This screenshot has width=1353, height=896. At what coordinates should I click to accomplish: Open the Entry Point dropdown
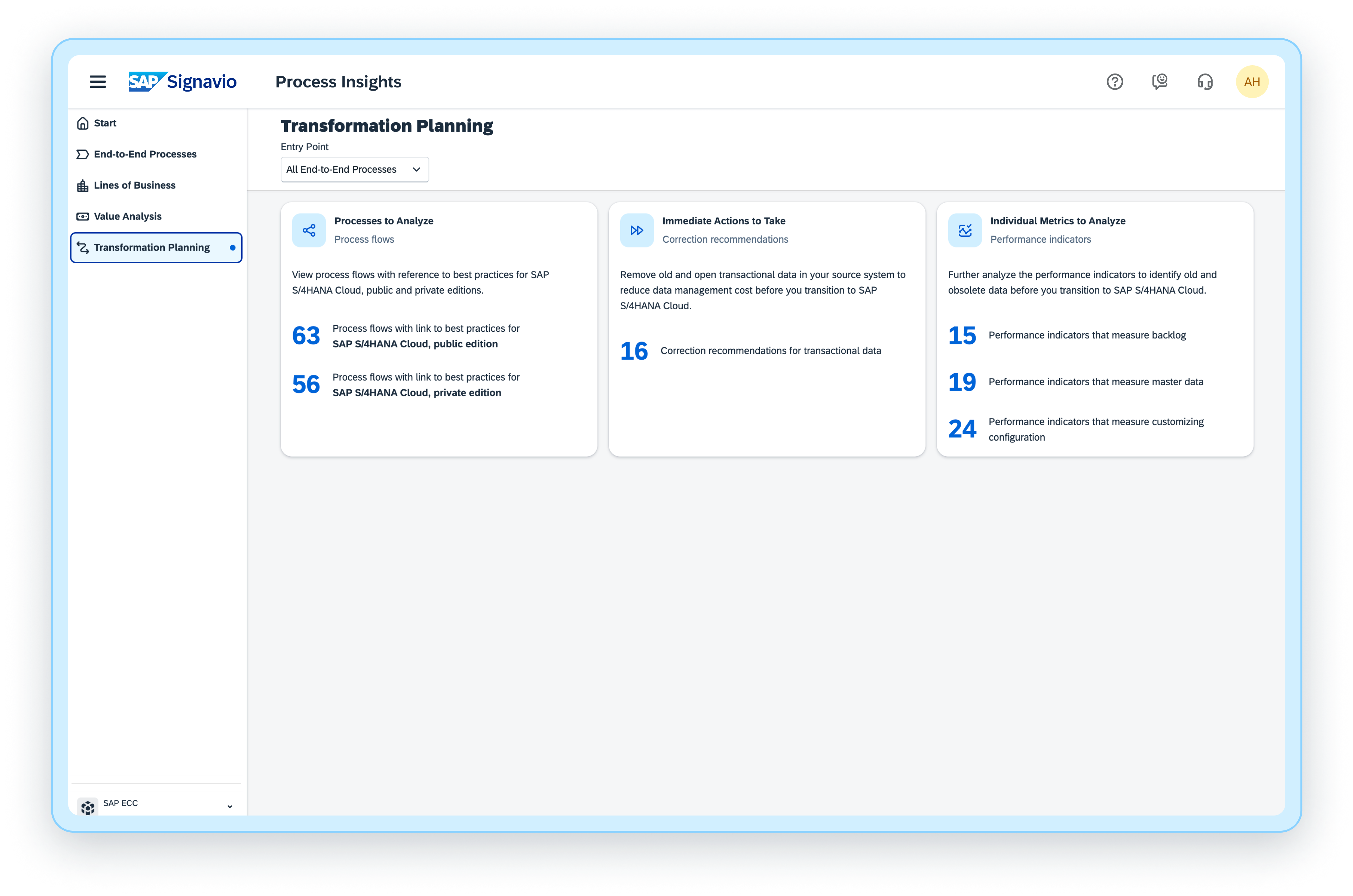[x=354, y=169]
